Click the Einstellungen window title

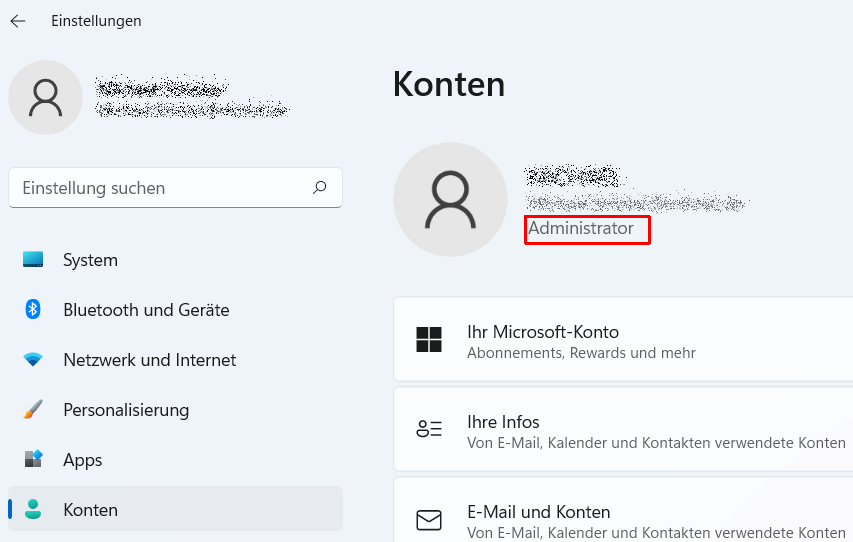pos(96,21)
